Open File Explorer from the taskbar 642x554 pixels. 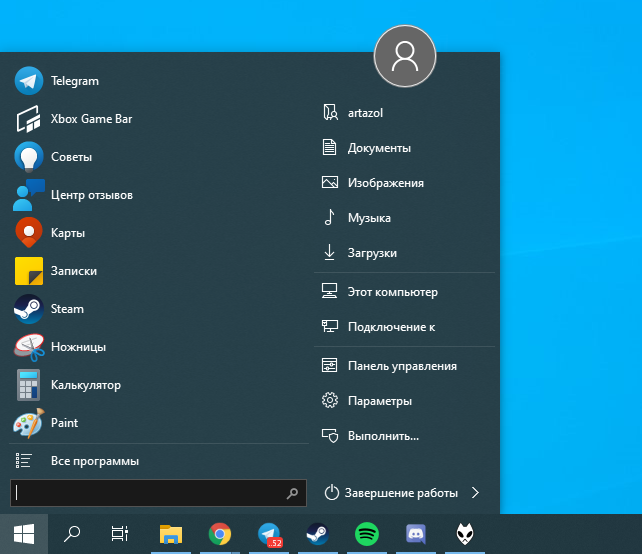pos(171,534)
